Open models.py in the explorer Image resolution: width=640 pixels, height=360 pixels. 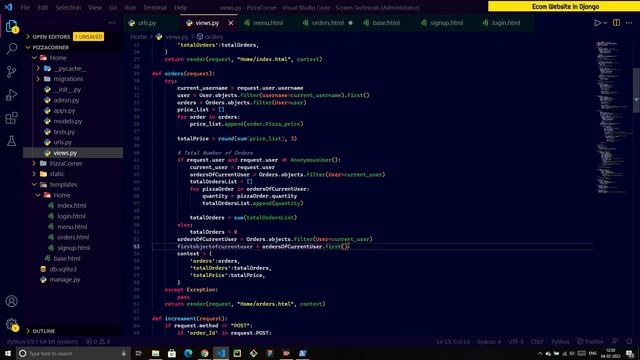tap(68, 121)
